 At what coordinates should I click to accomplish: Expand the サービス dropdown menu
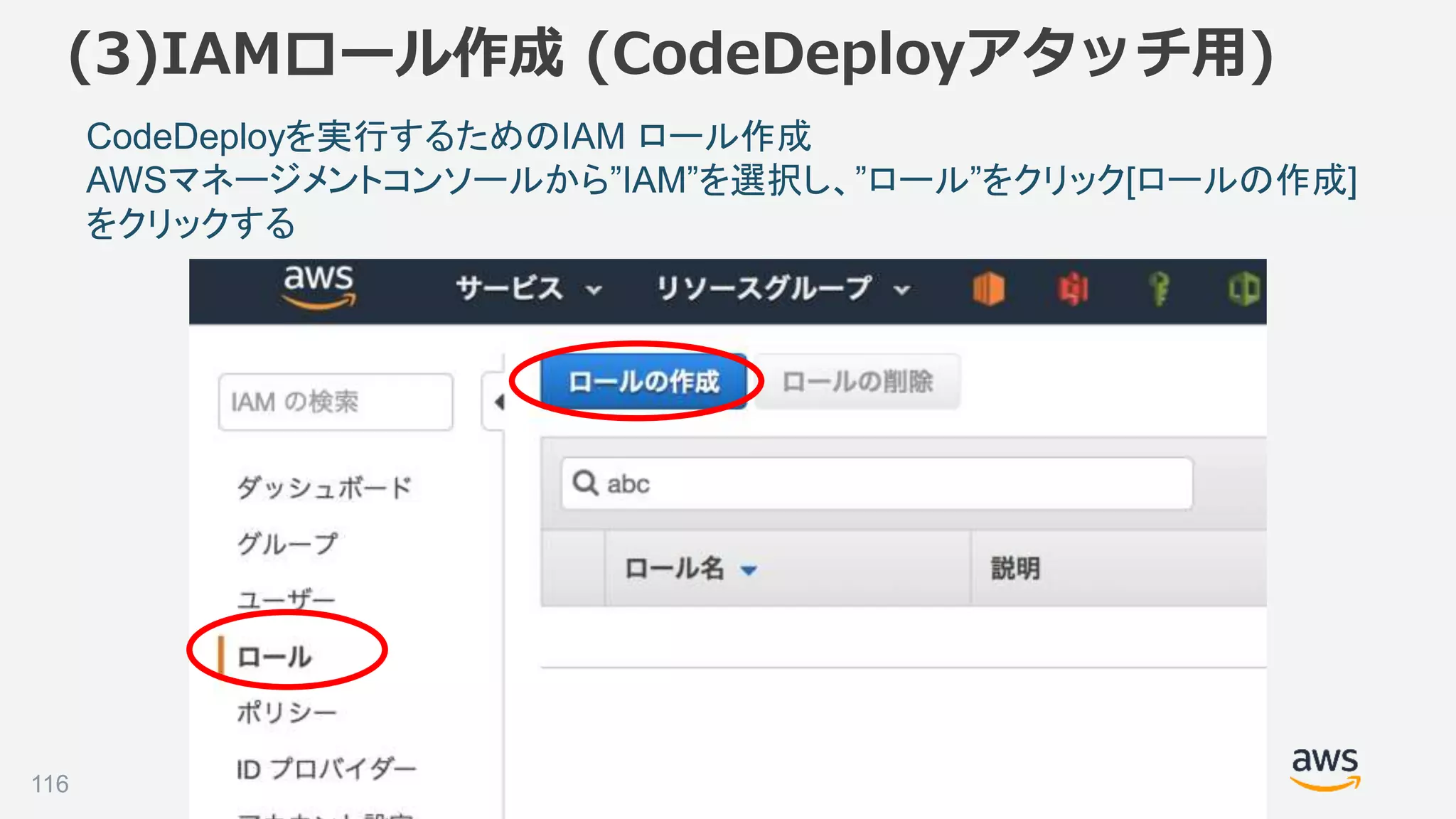click(x=529, y=289)
